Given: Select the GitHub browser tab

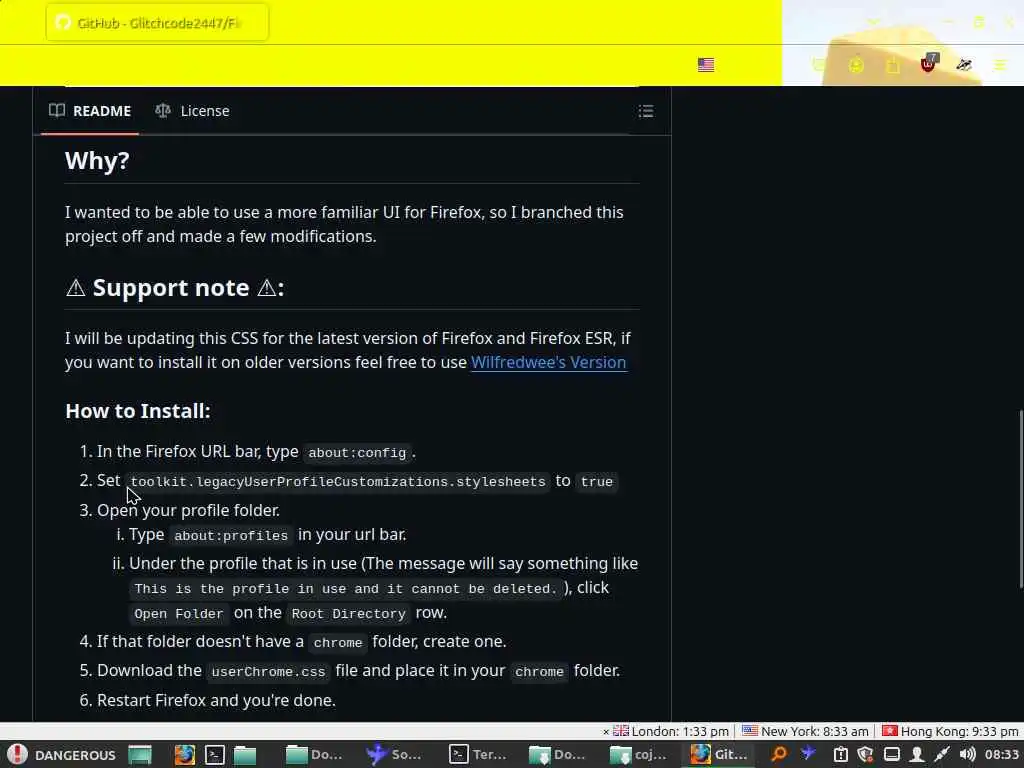Looking at the screenshot, I should 157,23.
